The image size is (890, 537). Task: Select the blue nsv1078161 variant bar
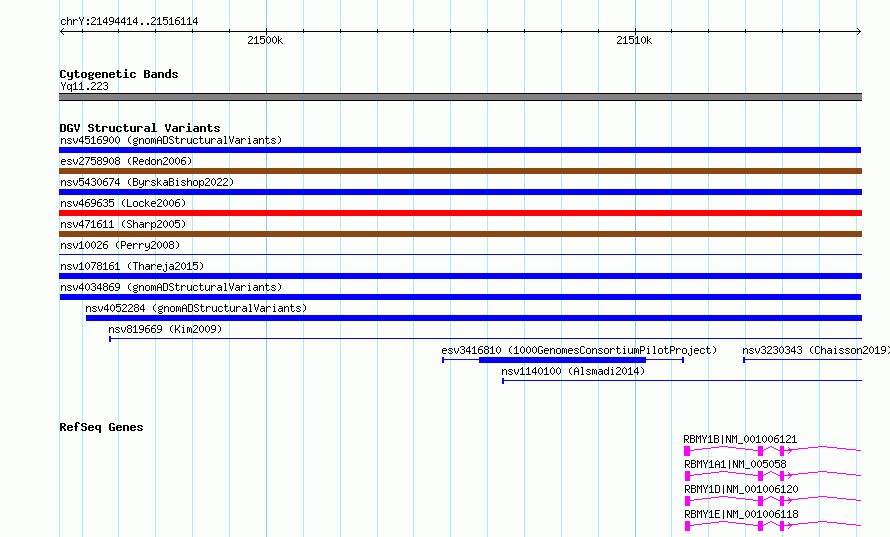(x=460, y=276)
